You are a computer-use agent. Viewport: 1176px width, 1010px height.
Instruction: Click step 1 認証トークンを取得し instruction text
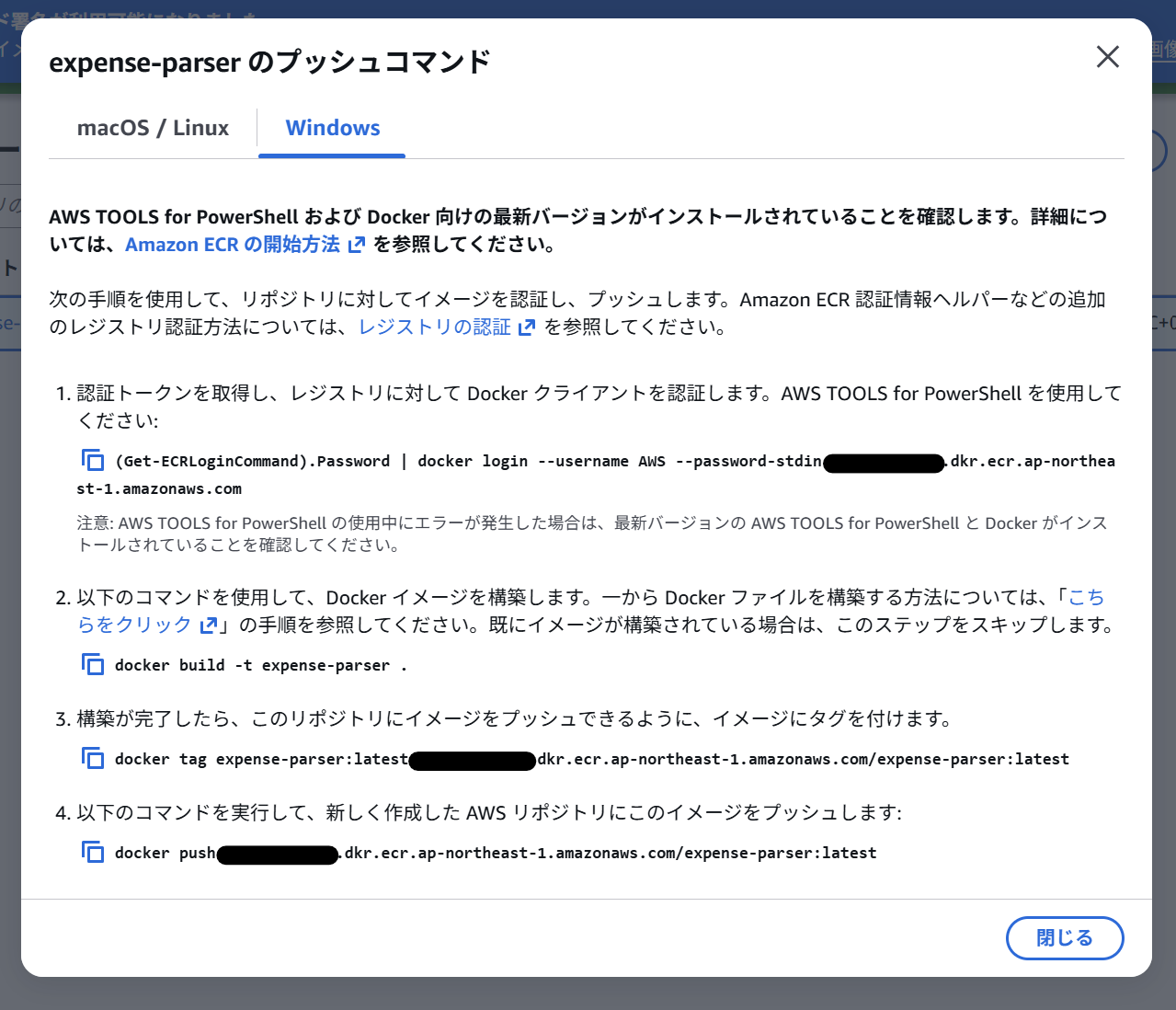[x=599, y=407]
